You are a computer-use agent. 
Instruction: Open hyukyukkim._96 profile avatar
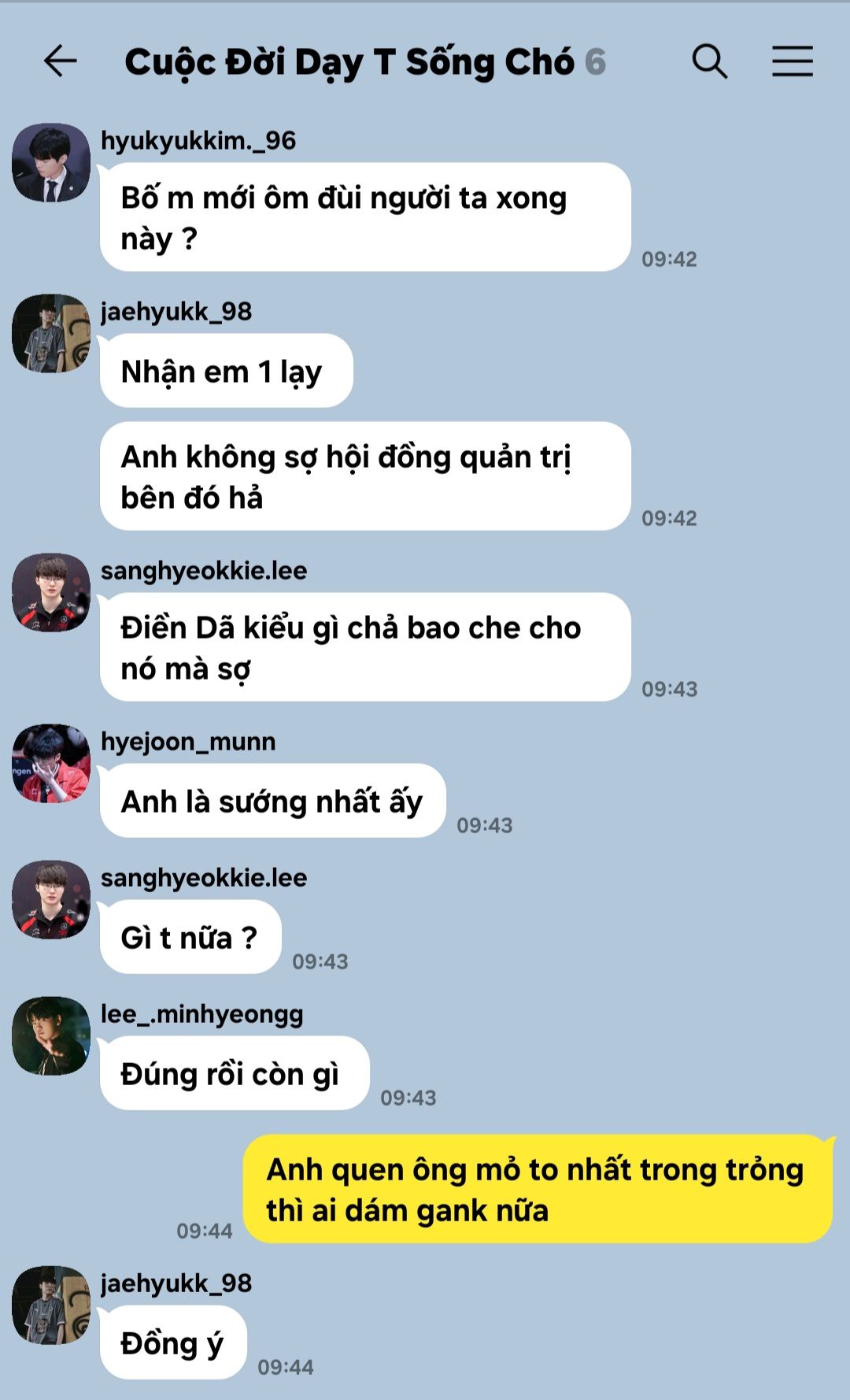(51, 162)
